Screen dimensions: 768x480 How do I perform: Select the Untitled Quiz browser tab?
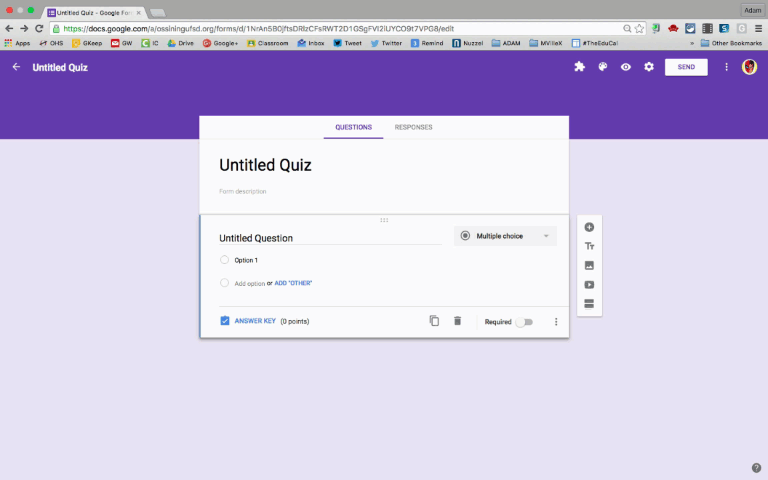tap(93, 13)
